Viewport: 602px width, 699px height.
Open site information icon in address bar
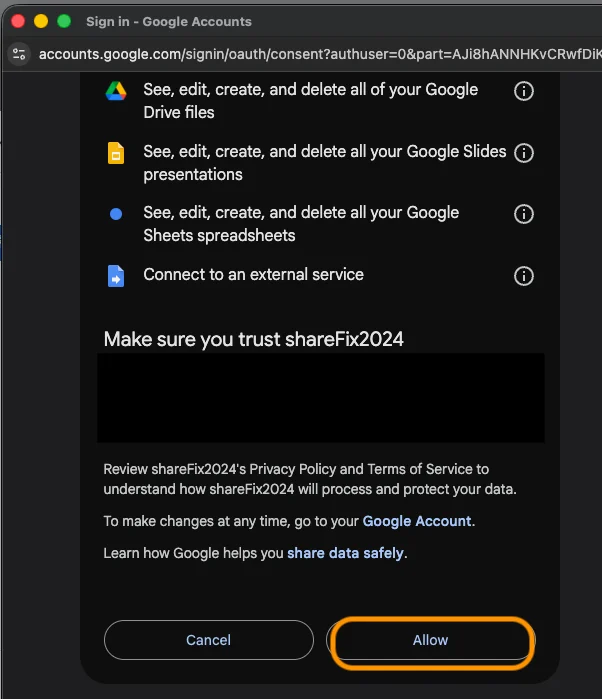(x=18, y=54)
